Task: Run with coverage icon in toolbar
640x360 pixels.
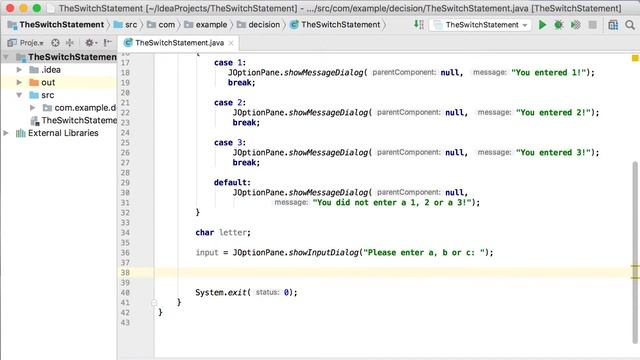Action: point(576,25)
